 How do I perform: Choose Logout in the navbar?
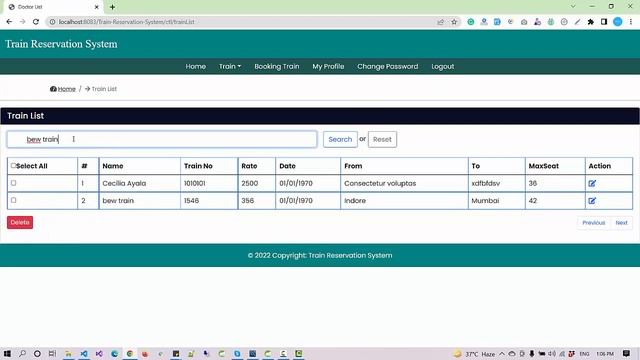pos(442,67)
